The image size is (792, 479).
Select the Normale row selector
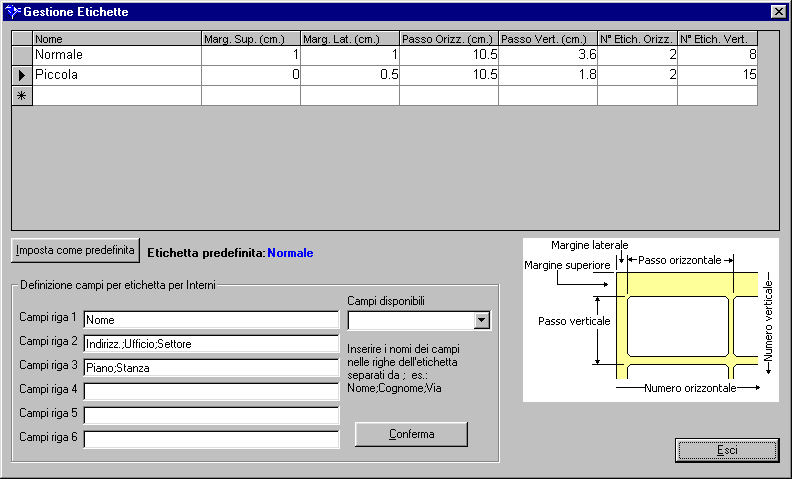(x=22, y=55)
